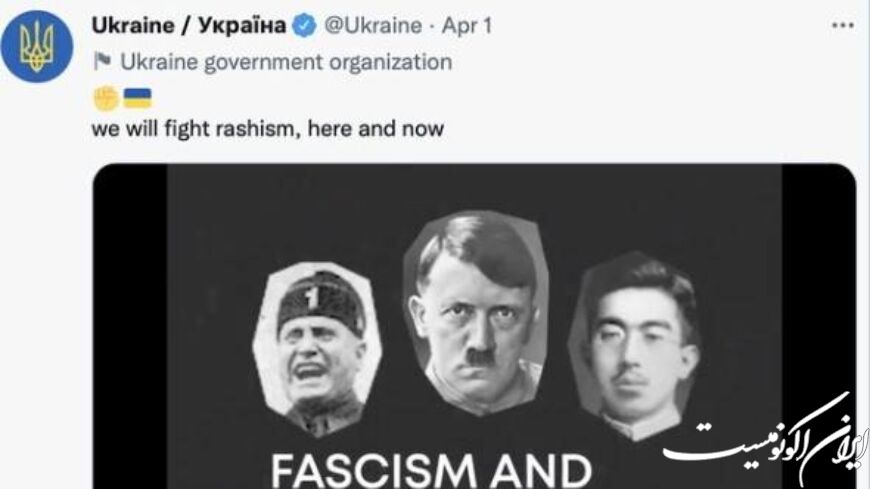Click the tweet text "here and now"
The width and height of the screenshot is (870, 489).
376,128
